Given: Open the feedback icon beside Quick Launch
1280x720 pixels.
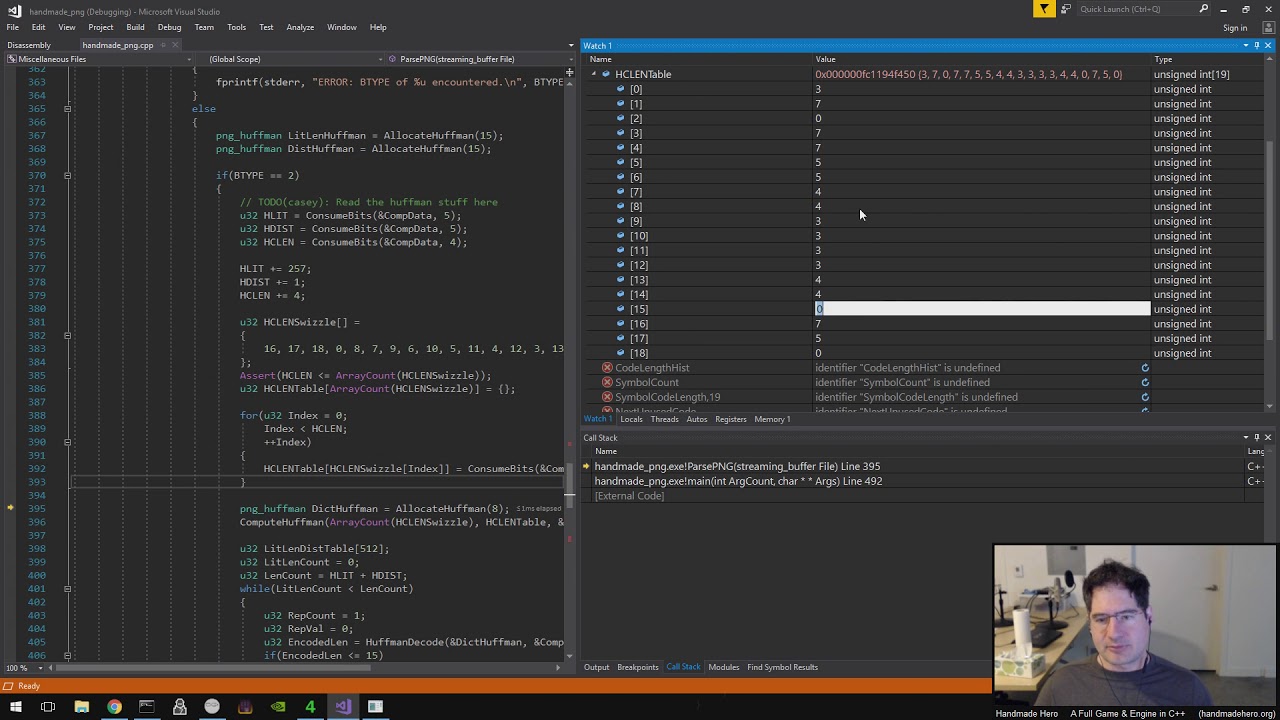Looking at the screenshot, I should [1066, 9].
